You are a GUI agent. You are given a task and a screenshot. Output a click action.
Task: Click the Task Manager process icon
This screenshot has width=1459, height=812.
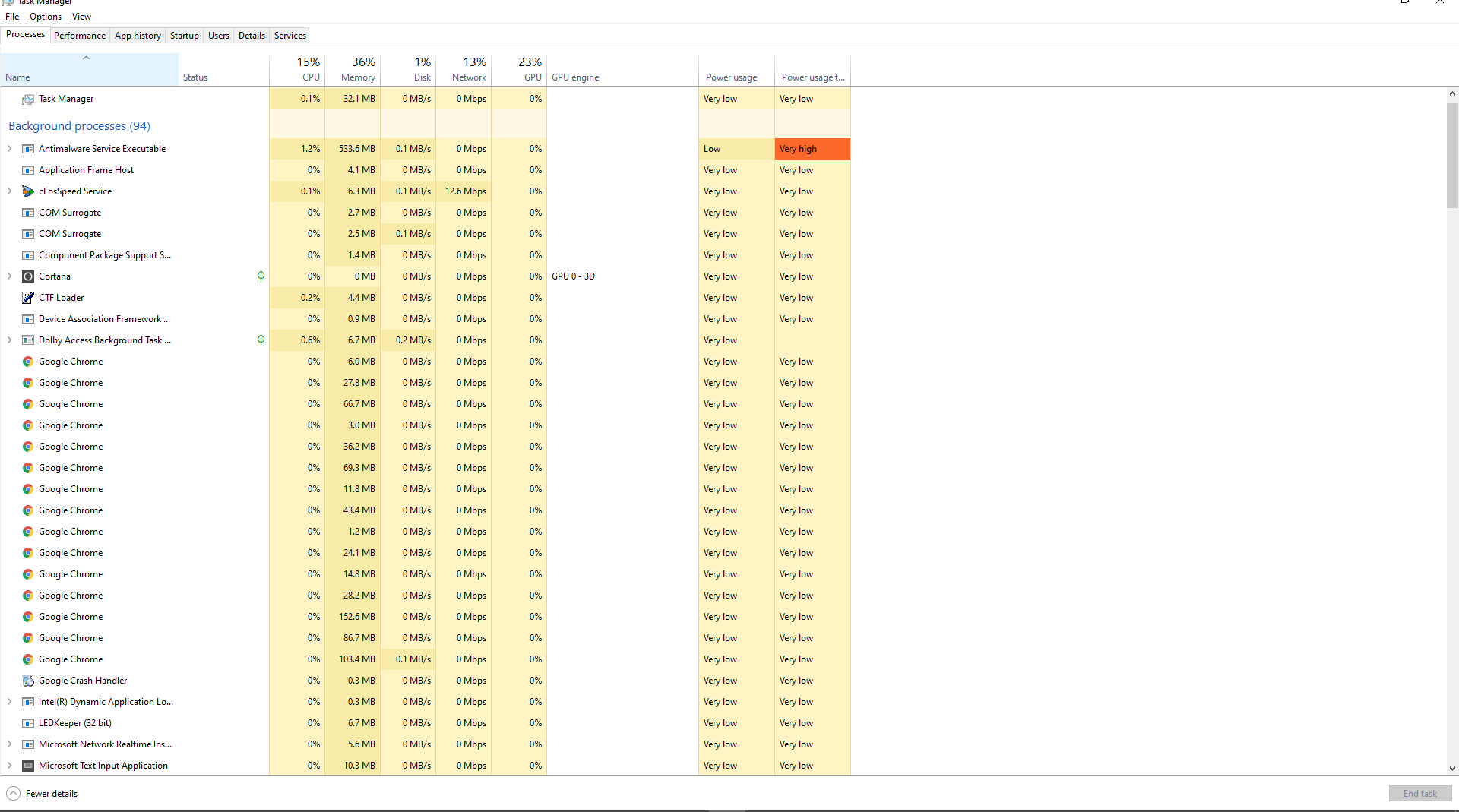click(28, 99)
